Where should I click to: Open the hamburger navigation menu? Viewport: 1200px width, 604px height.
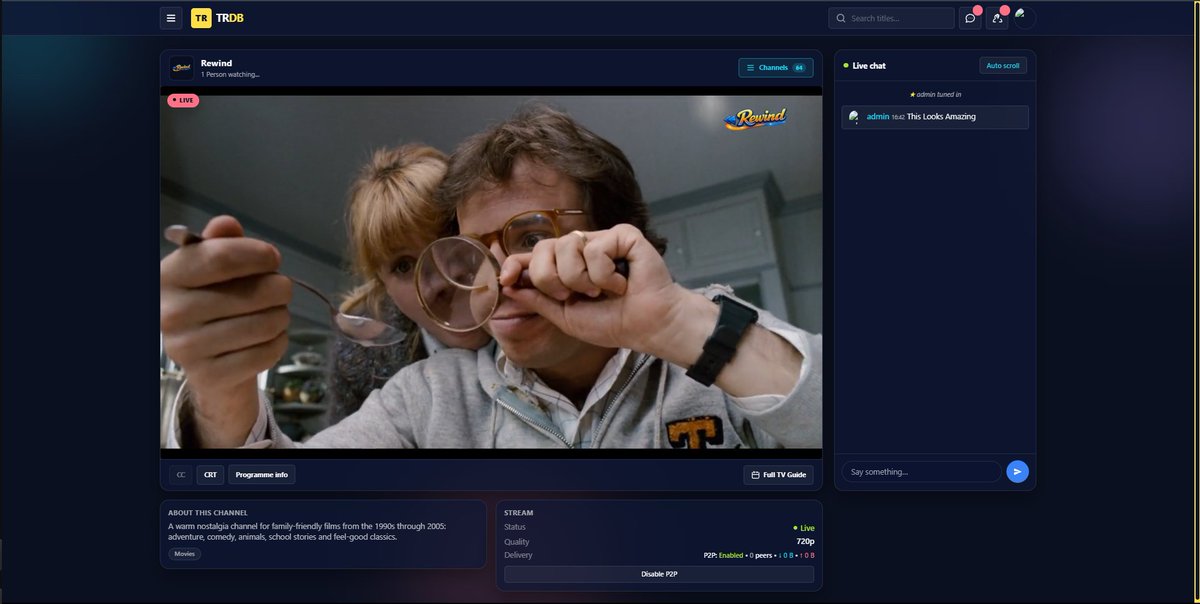(x=171, y=18)
